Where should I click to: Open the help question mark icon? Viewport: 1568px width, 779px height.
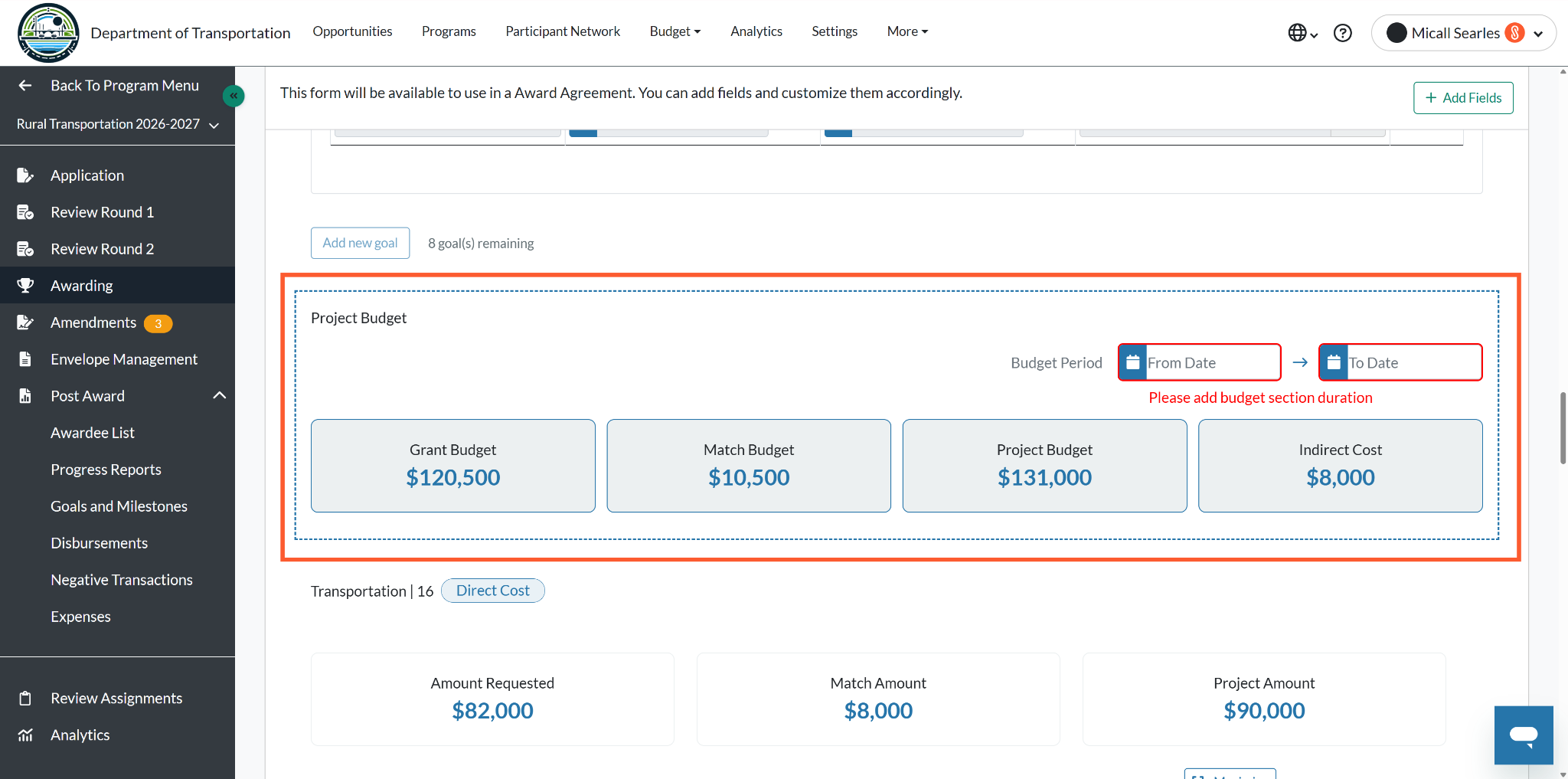coord(1343,33)
